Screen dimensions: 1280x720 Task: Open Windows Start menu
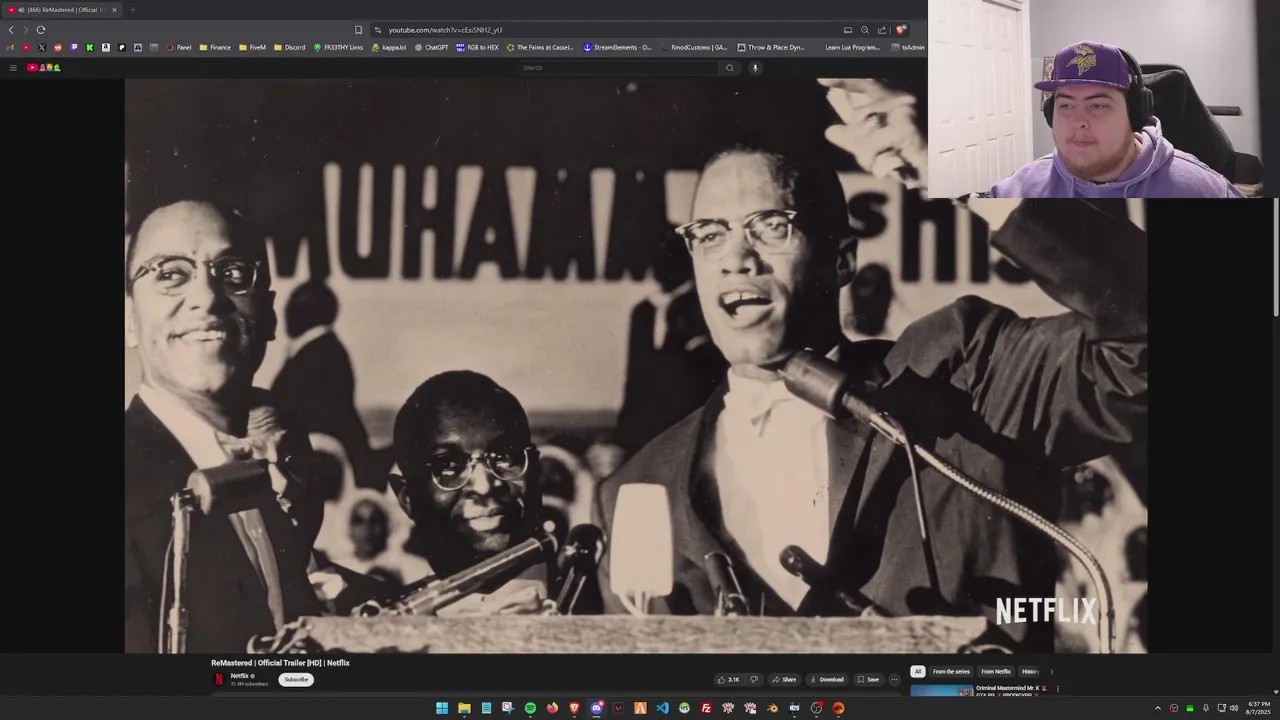[x=442, y=708]
